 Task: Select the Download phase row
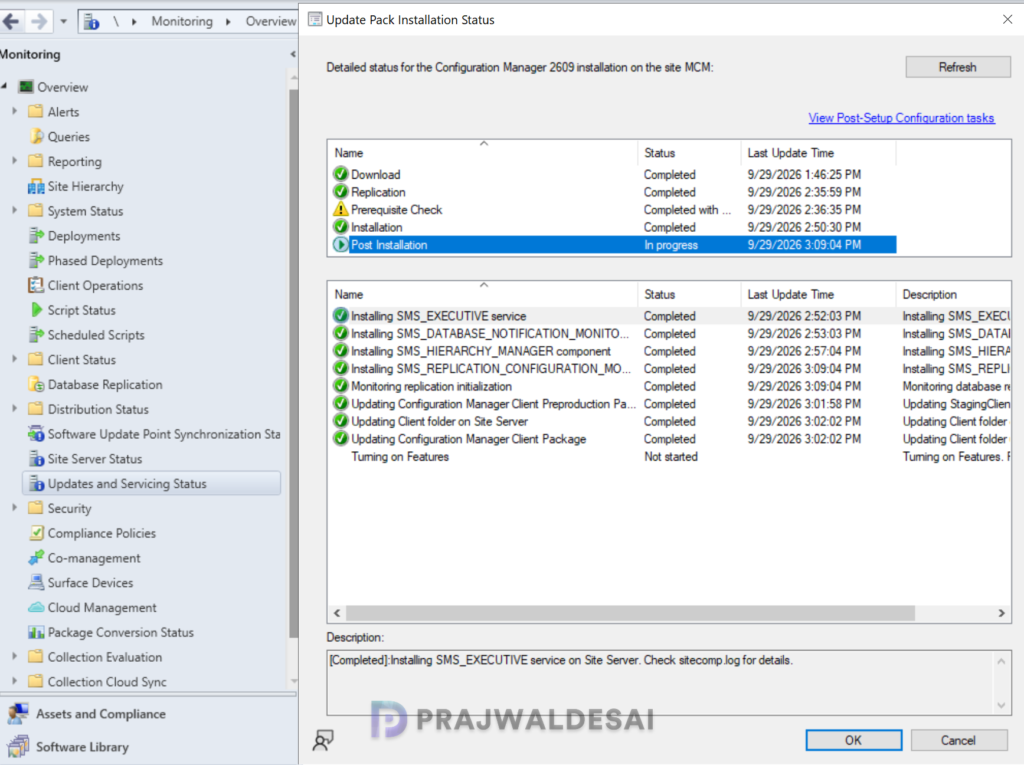tap(612, 174)
